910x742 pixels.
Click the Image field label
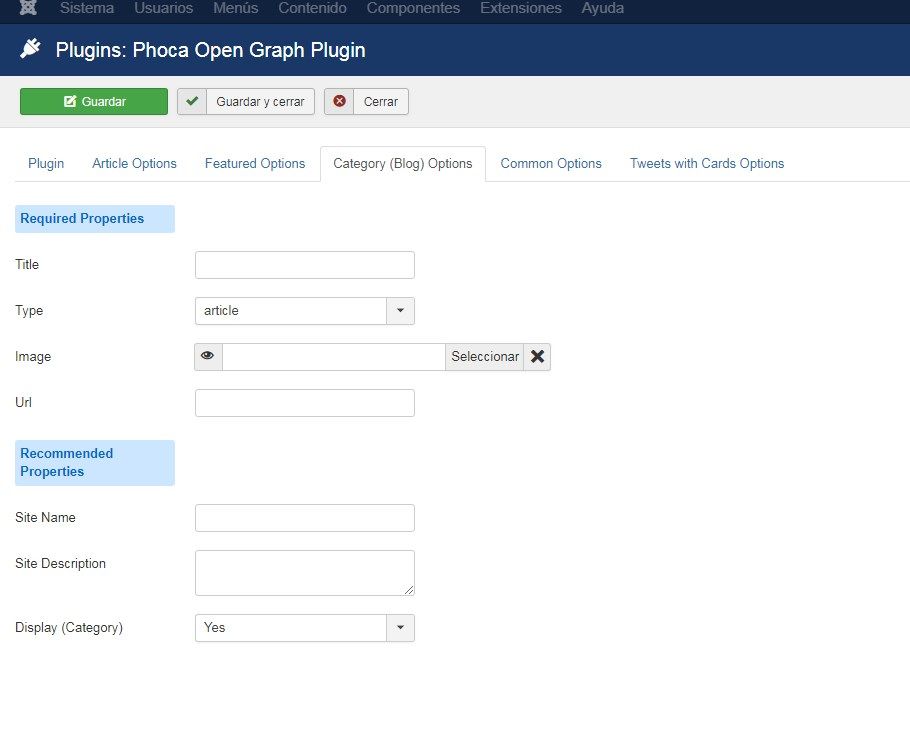coord(33,357)
